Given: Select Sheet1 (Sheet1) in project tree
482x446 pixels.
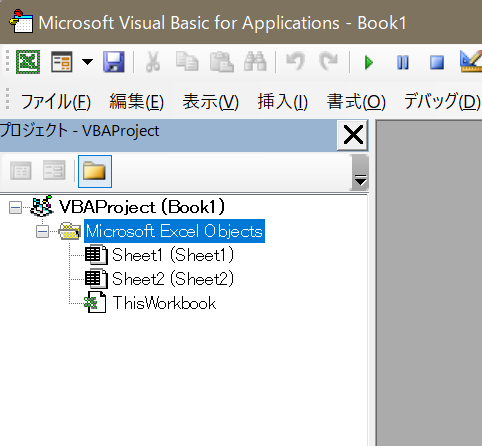Looking at the screenshot, I should click(173, 255).
